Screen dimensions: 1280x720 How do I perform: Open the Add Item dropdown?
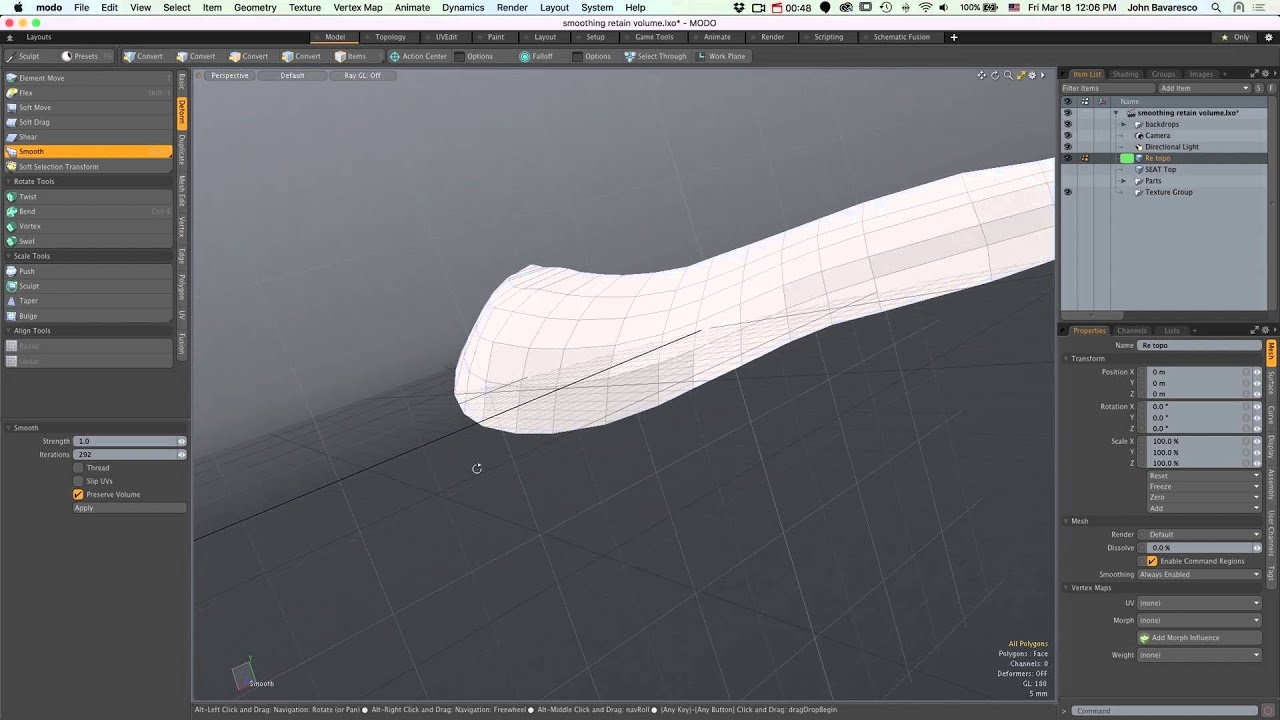(x=1204, y=88)
